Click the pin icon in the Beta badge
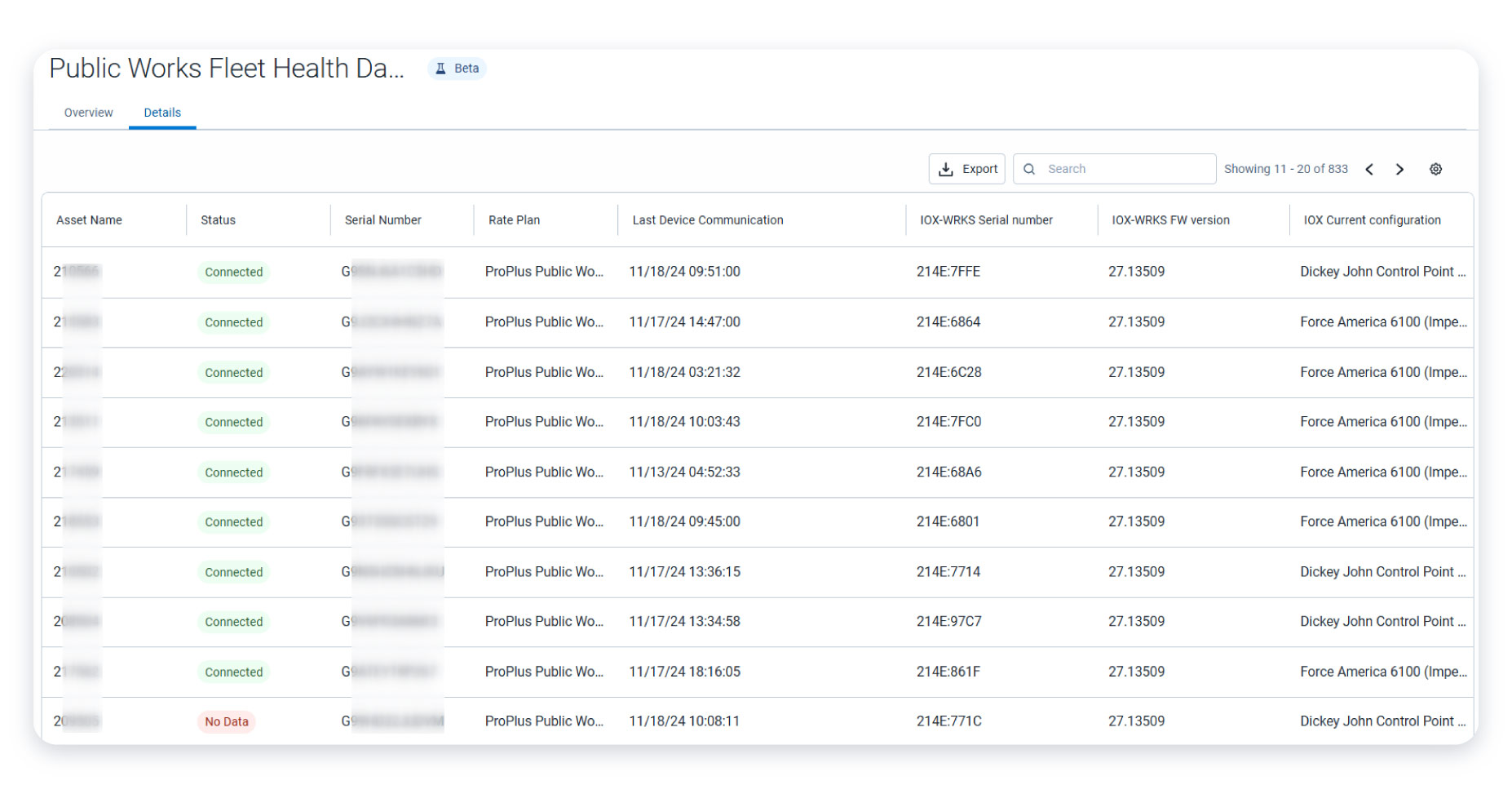Screen dimensions: 1512x794 (x=440, y=69)
